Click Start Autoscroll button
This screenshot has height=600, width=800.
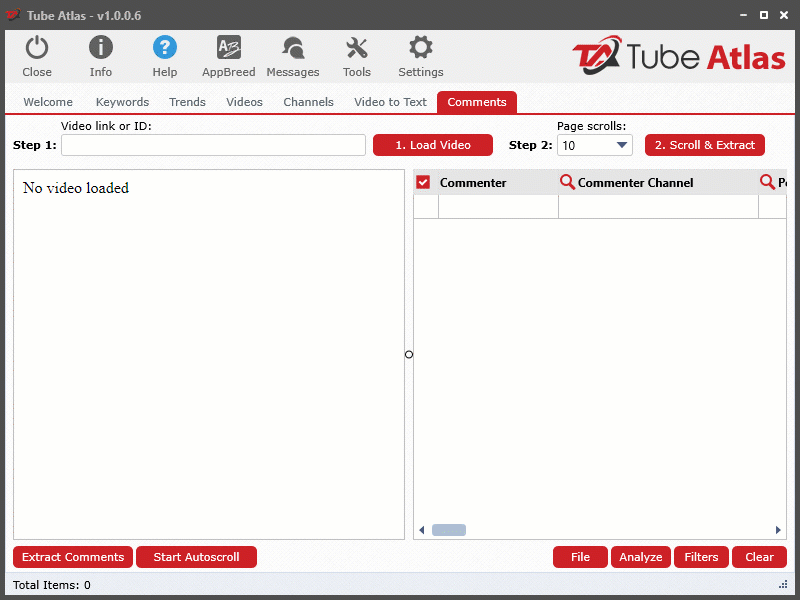tap(196, 557)
